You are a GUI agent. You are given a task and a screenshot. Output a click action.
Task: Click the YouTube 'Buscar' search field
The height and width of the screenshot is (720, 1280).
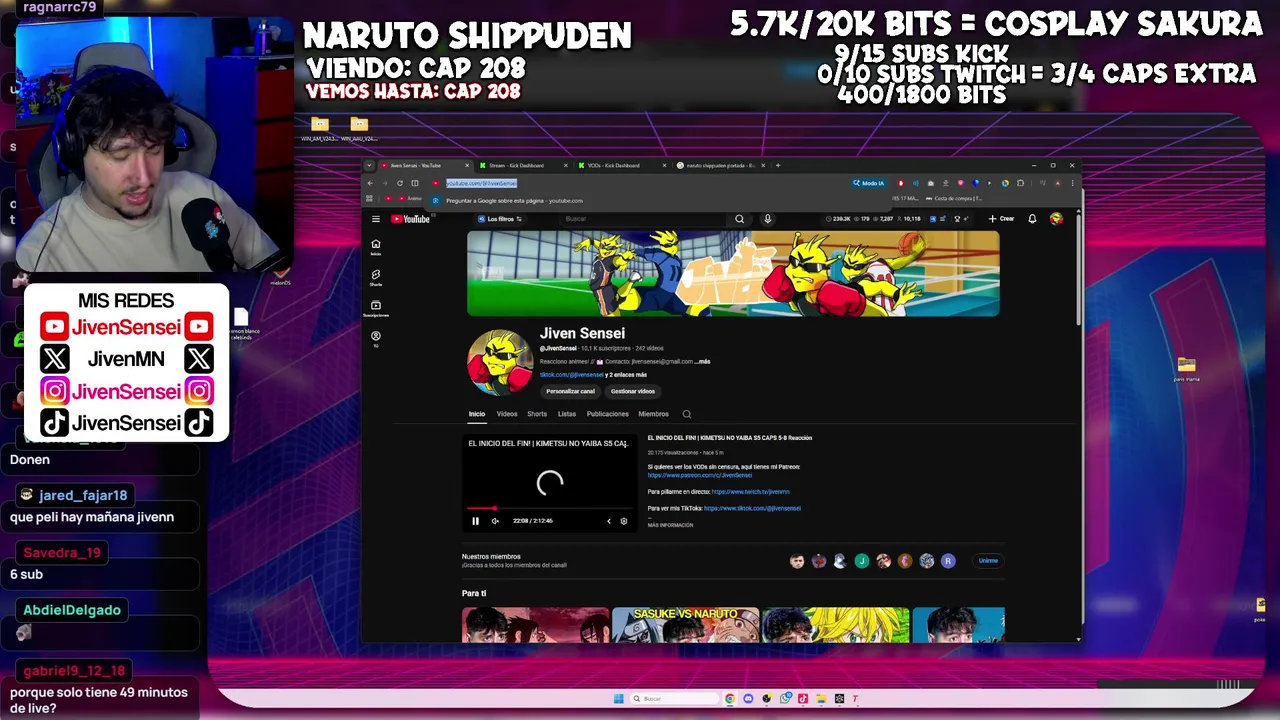644,219
